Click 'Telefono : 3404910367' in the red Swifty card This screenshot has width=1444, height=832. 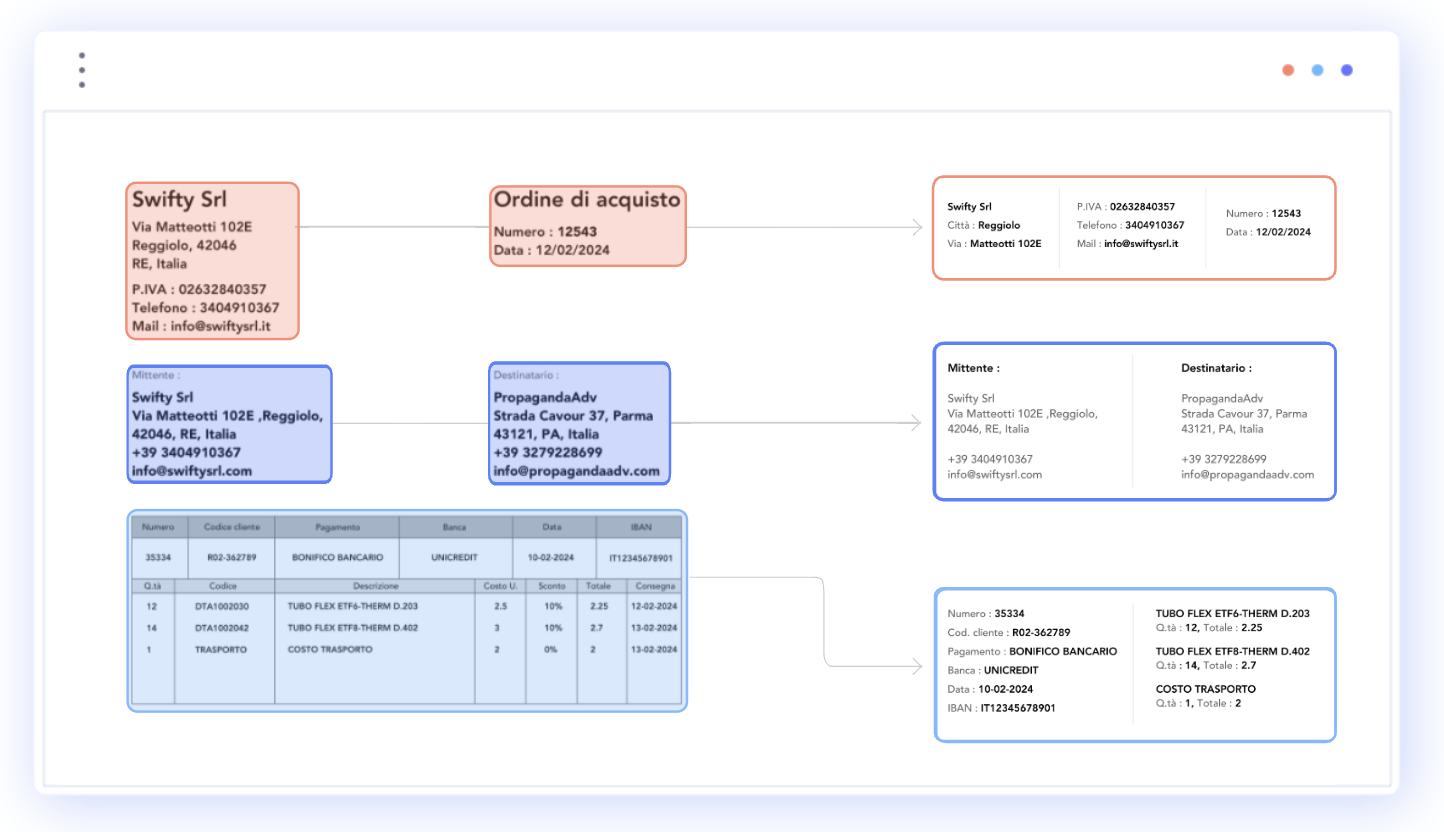coord(205,308)
